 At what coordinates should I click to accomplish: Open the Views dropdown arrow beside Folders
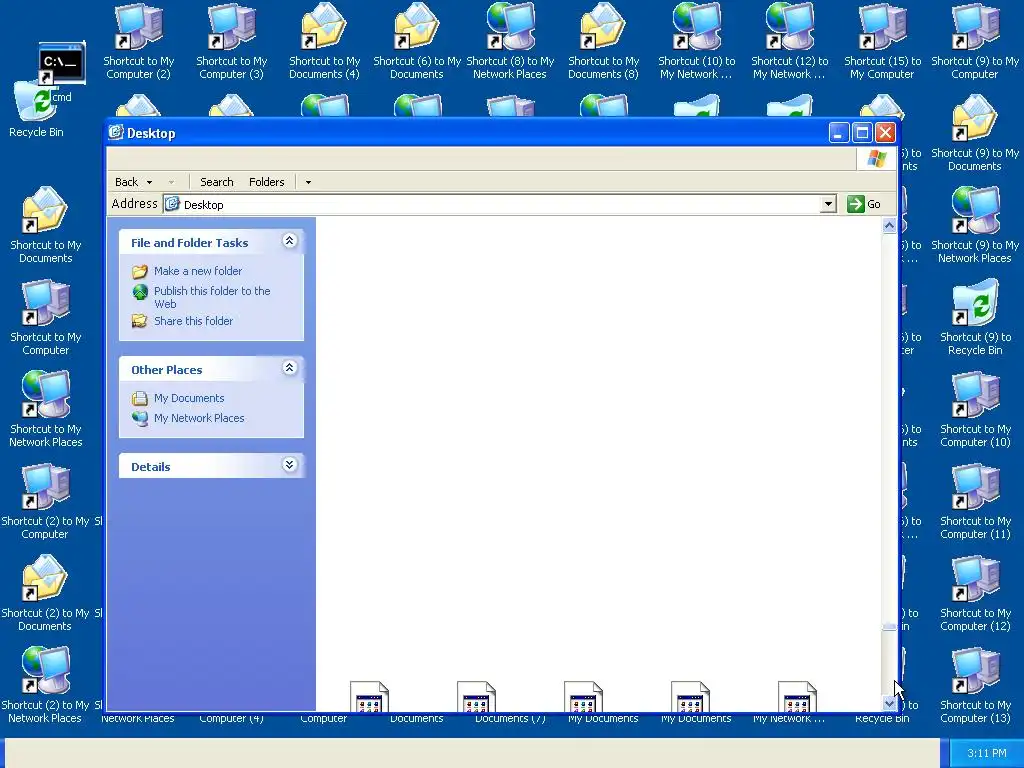tap(308, 182)
